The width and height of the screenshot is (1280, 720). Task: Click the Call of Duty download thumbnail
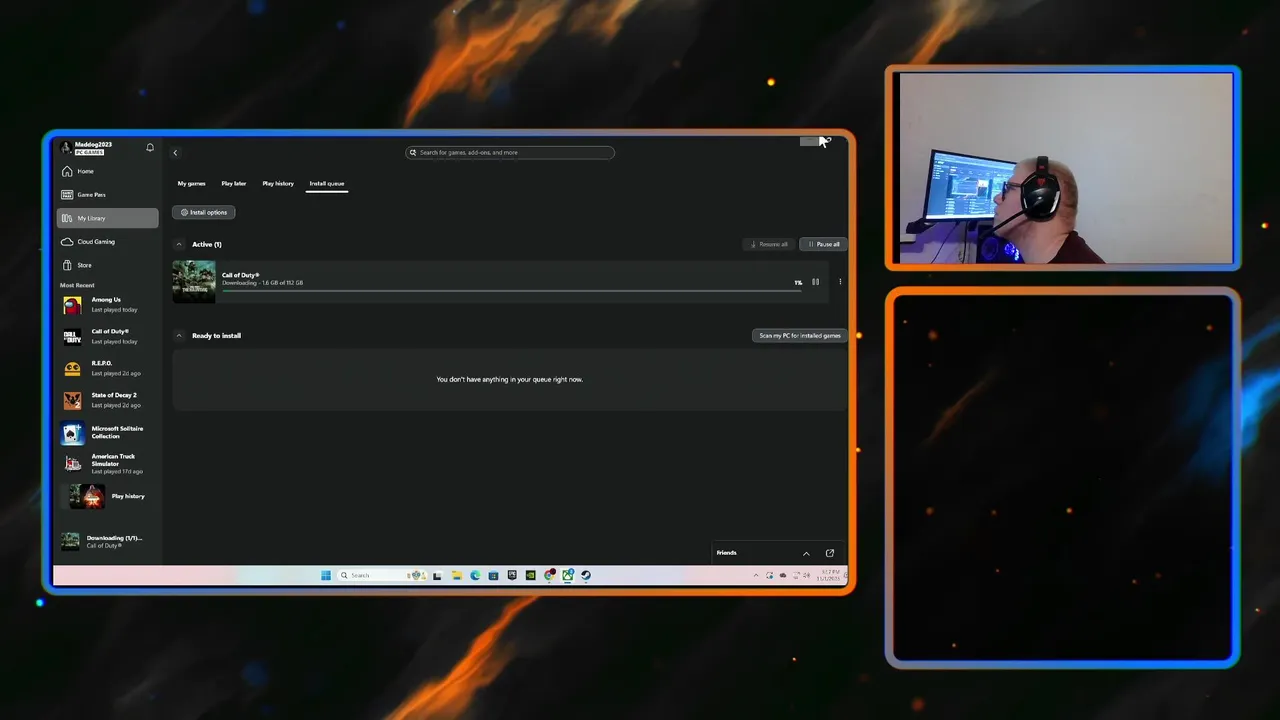click(194, 281)
